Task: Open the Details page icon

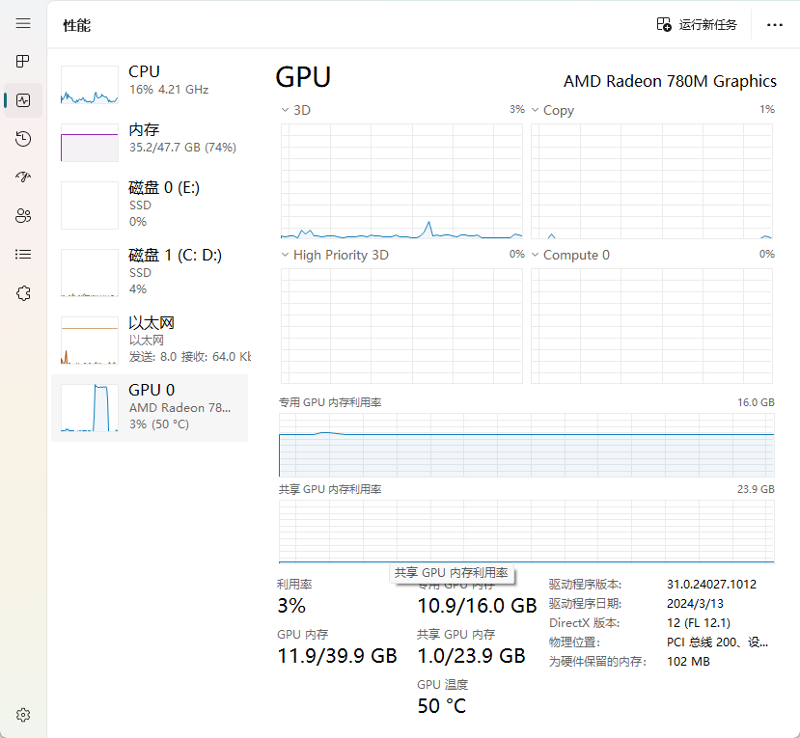Action: (x=23, y=254)
